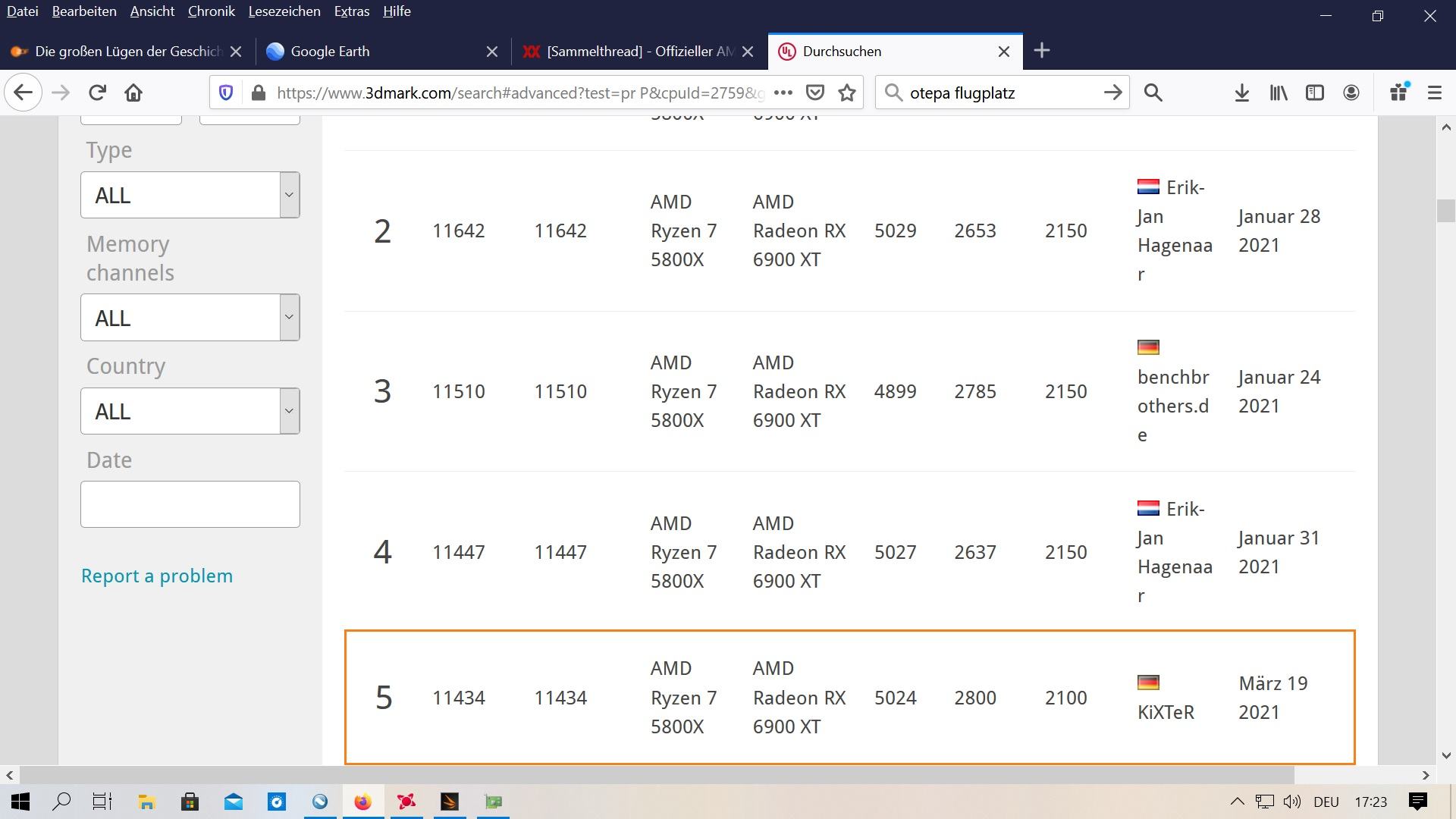
Task: Open the volume control in the tray
Action: [1292, 802]
